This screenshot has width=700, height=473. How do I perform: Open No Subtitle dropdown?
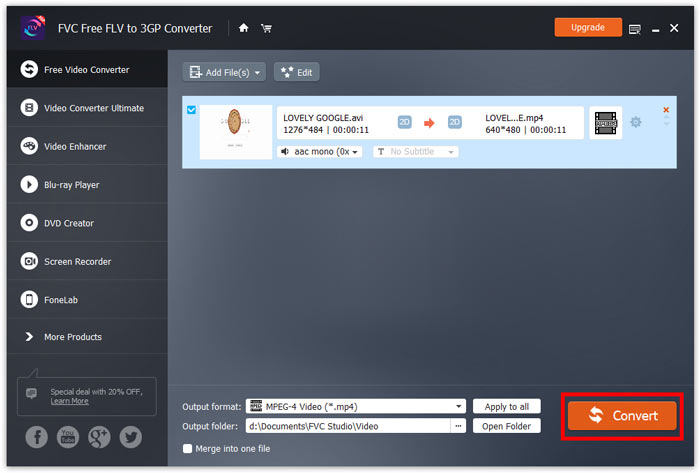(x=416, y=152)
